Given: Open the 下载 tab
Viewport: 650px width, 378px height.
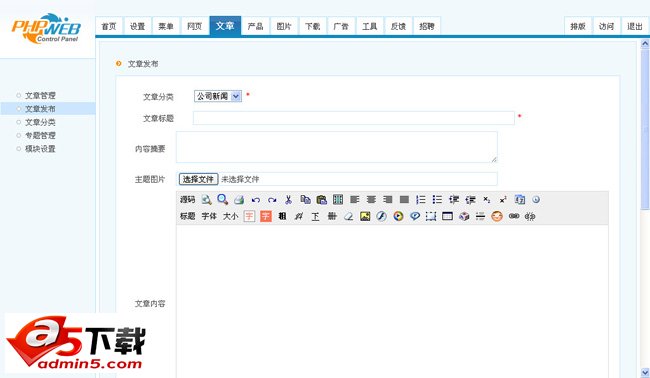Looking at the screenshot, I should (313, 27).
